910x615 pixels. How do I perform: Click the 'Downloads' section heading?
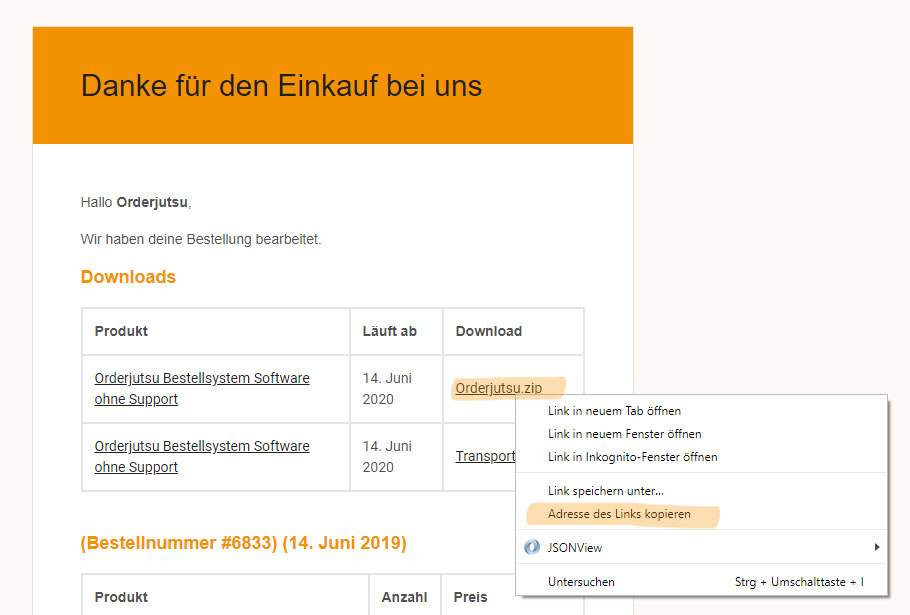click(128, 277)
